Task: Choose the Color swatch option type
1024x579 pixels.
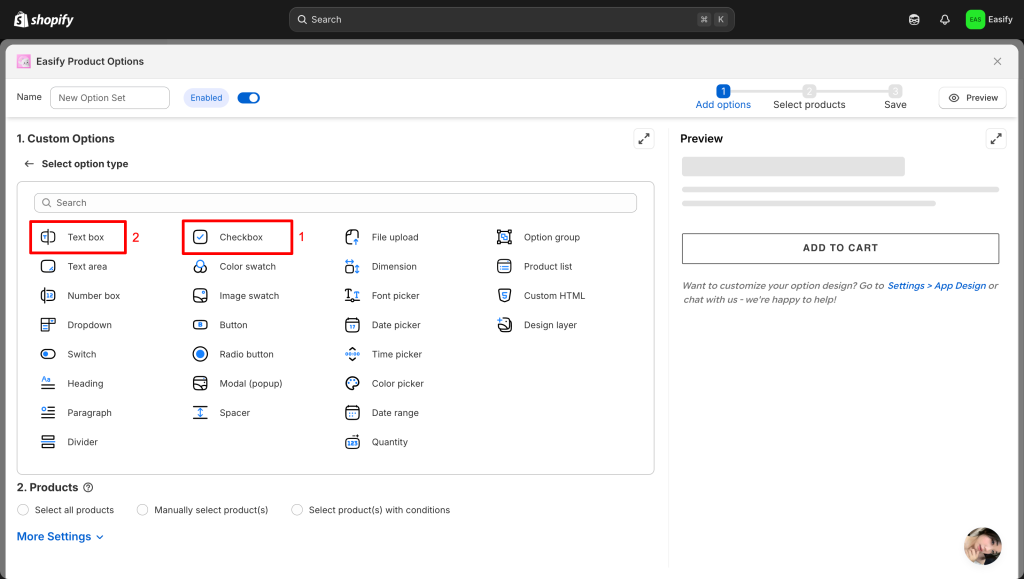Action: pyautogui.click(x=247, y=267)
